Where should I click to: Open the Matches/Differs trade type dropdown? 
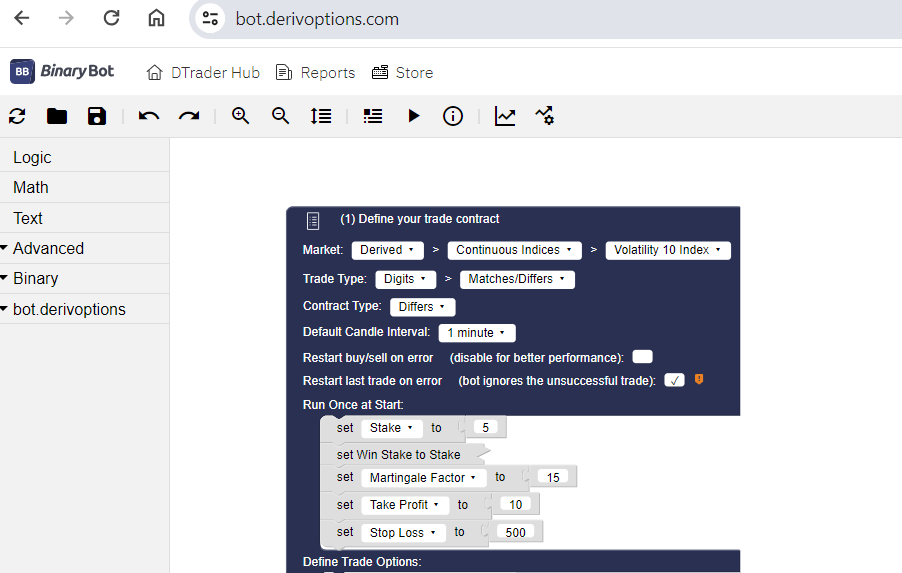(516, 279)
